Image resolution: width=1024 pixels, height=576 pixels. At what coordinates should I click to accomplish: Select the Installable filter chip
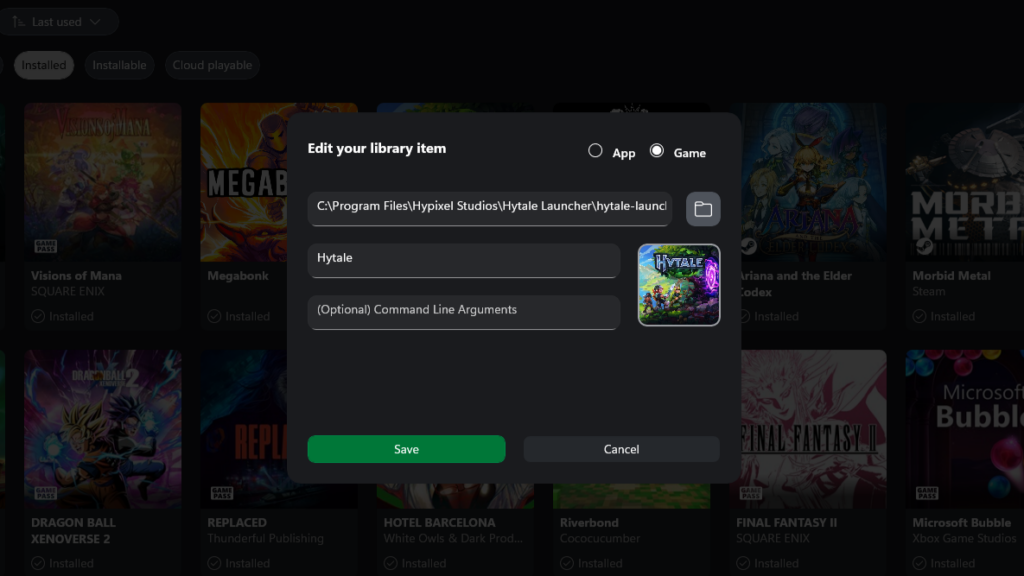(119, 65)
